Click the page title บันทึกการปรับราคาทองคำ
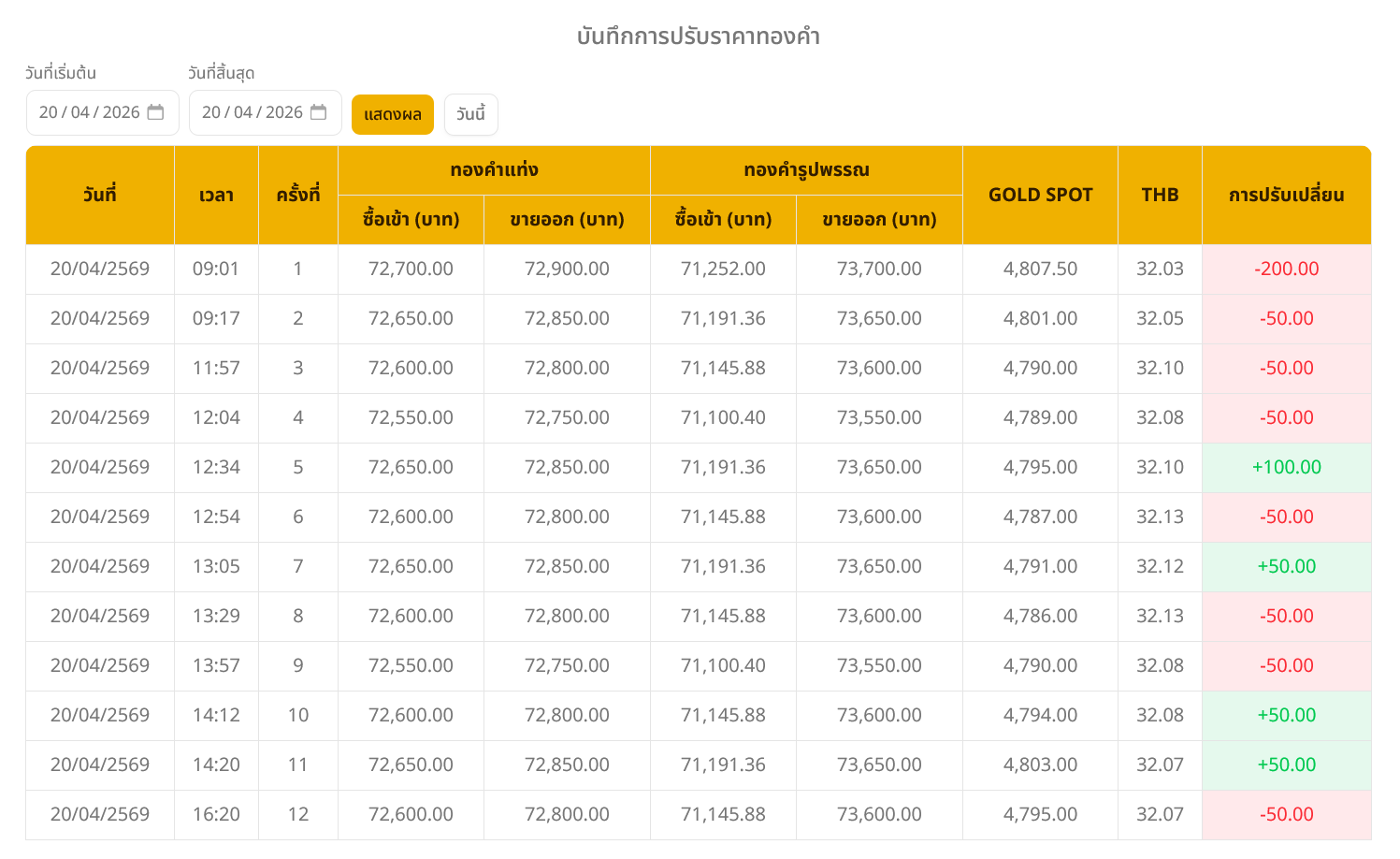This screenshot has width=1400, height=859. coord(699,36)
